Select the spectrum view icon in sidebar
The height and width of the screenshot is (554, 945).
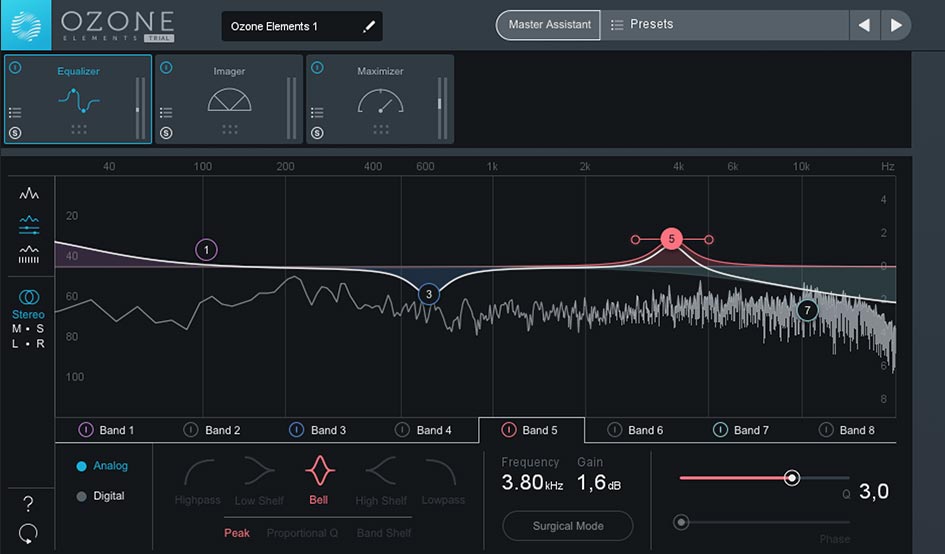pyautogui.click(x=29, y=193)
